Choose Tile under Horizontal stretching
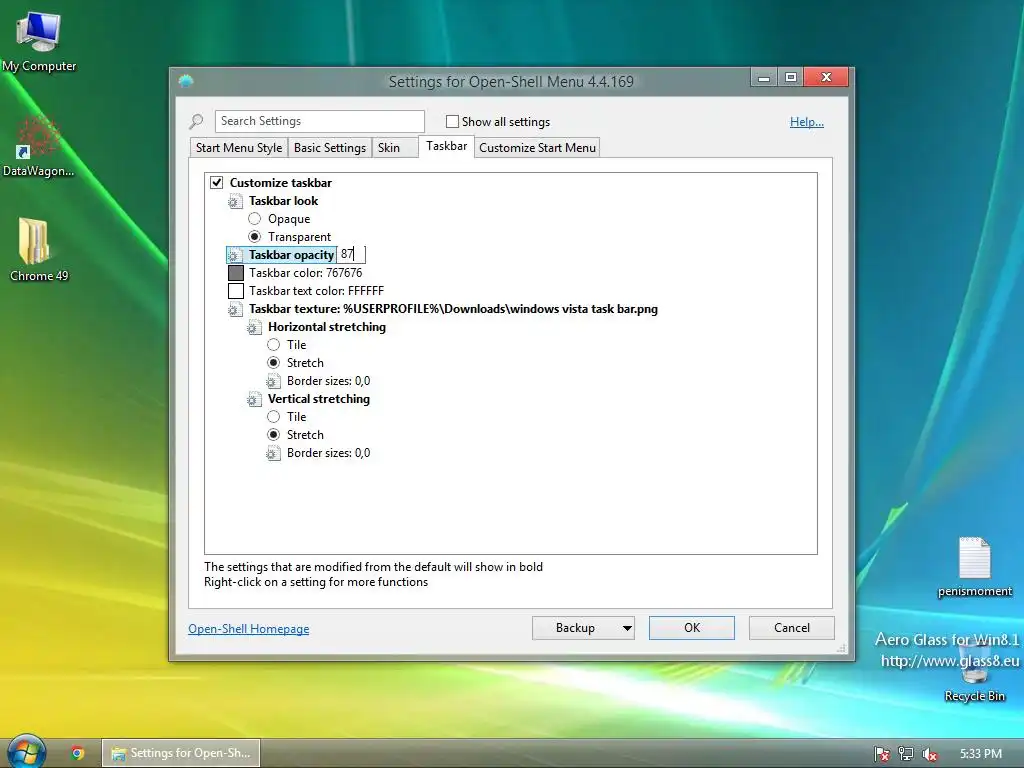Screen dimensions: 1024x768 point(274,345)
